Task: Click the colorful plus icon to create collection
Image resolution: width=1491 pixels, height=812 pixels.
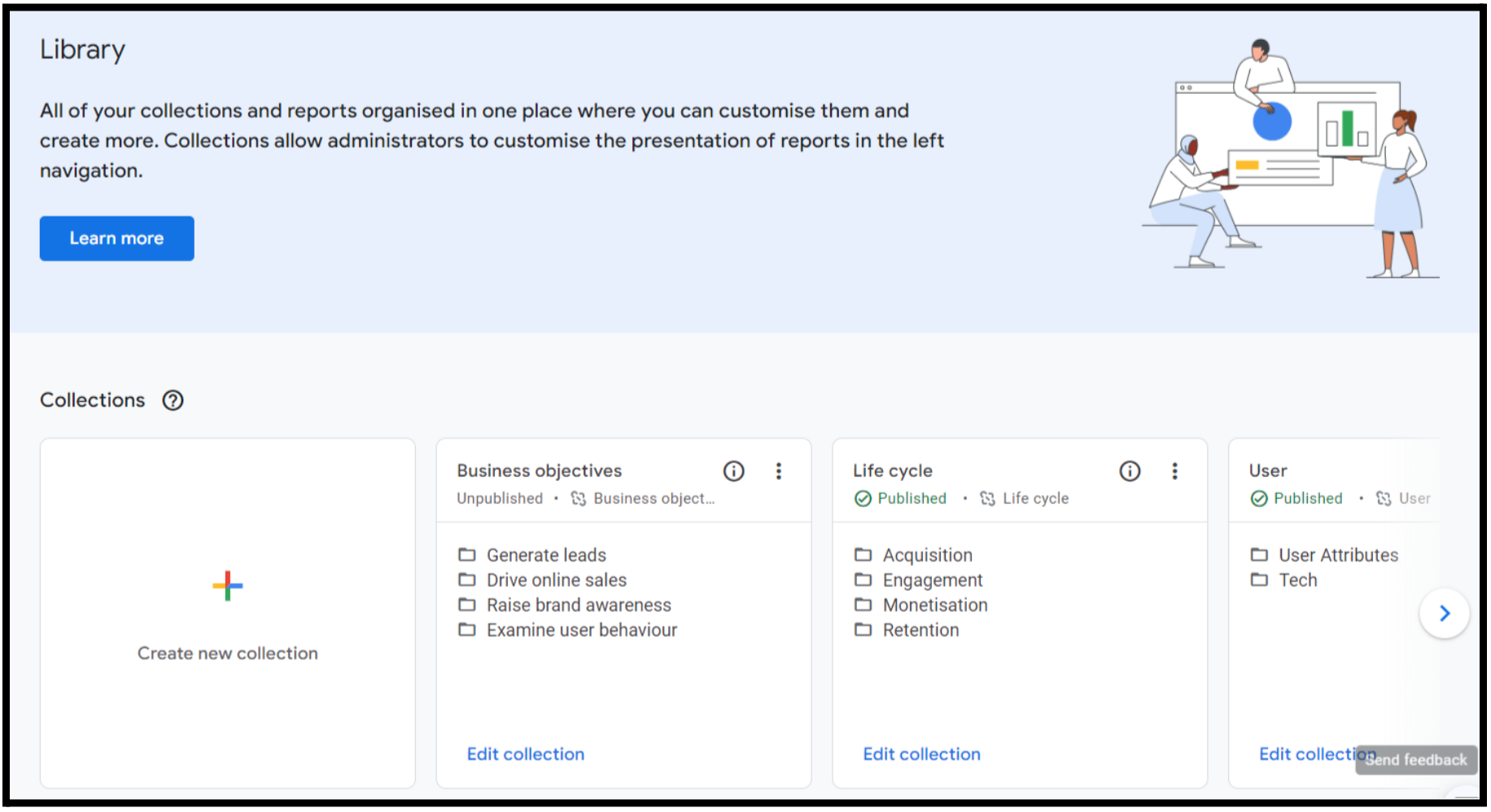Action: (x=228, y=586)
